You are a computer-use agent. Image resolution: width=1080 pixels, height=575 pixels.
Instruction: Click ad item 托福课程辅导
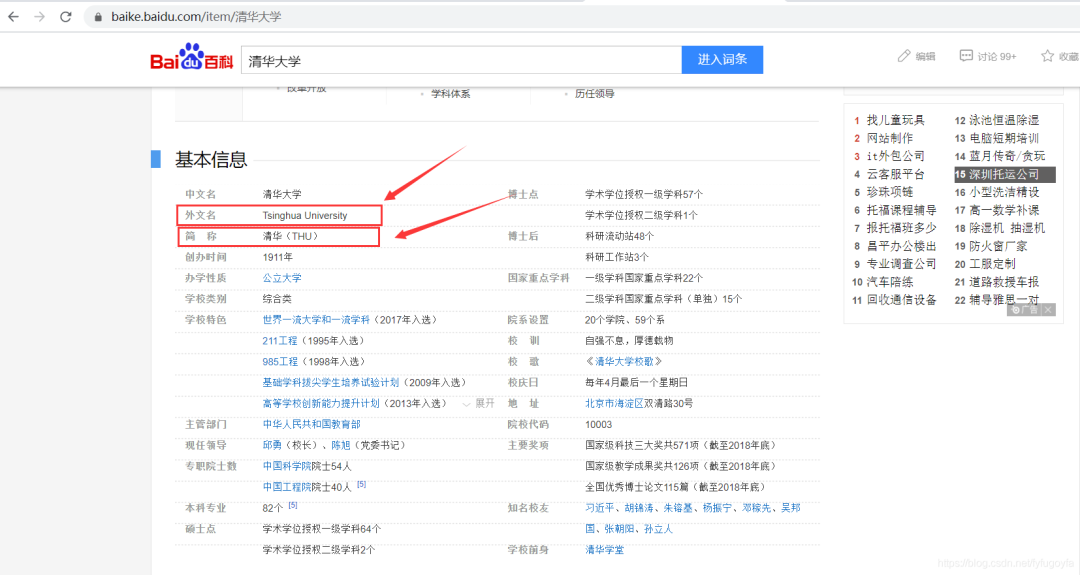[x=901, y=209]
